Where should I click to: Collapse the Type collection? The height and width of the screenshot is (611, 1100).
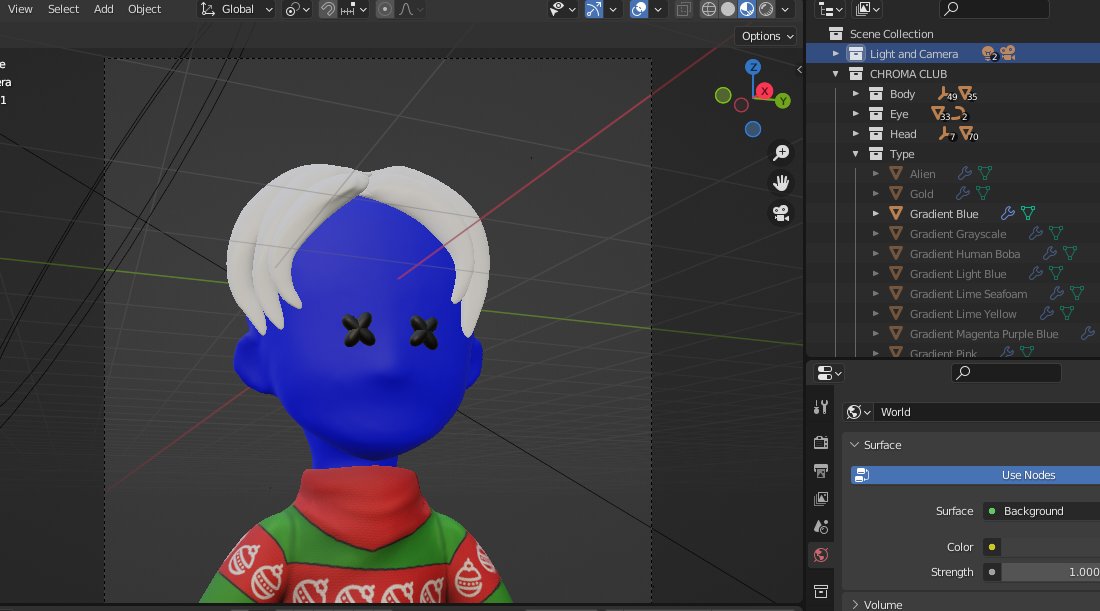[855, 154]
